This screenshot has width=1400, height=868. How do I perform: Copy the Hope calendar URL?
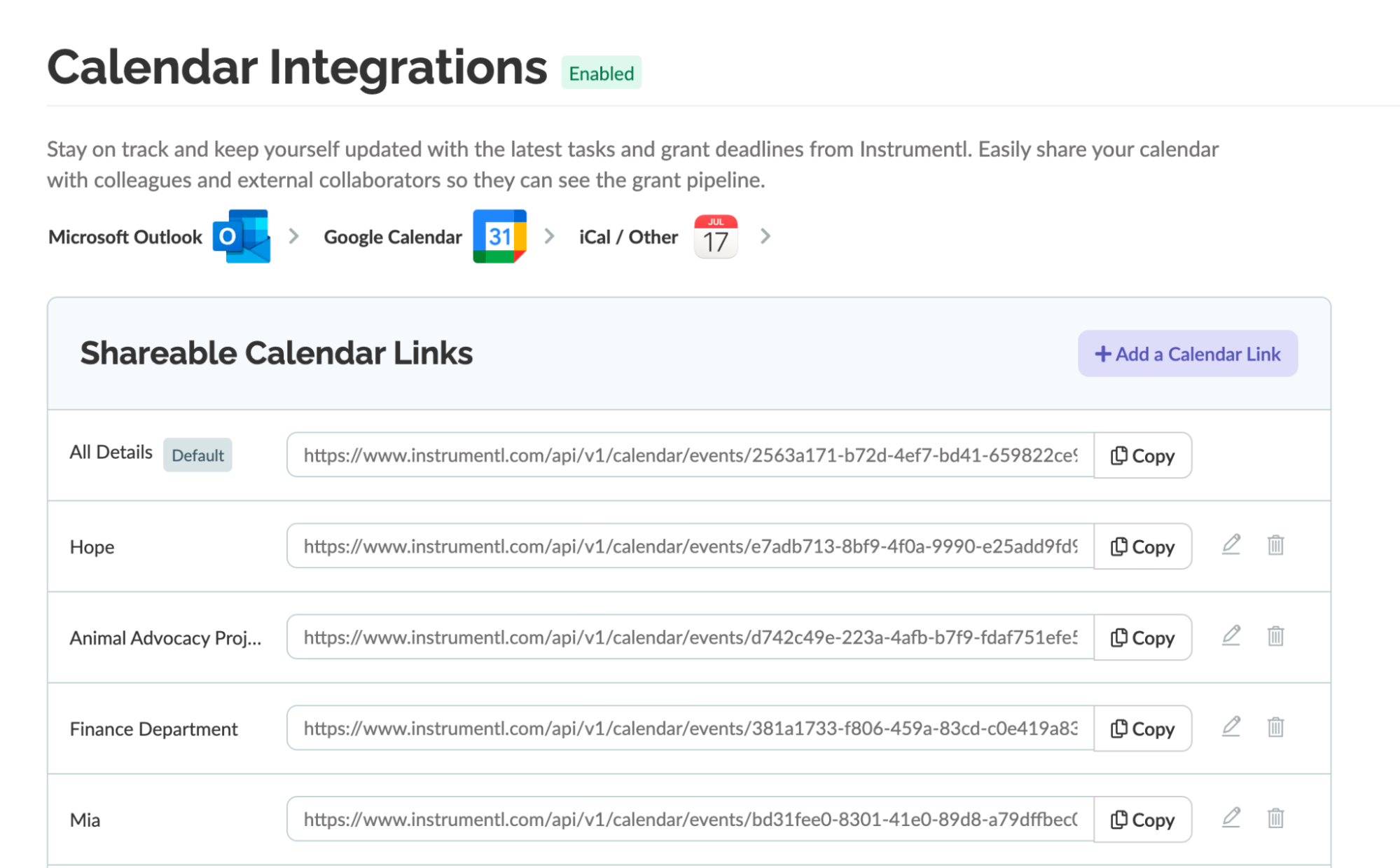click(x=1142, y=546)
